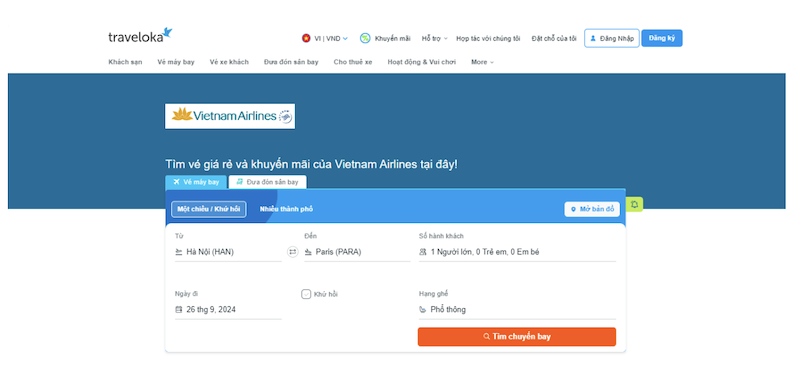Click the Vietnam flag icon
Image resolution: width=800 pixels, height=377 pixels.
pos(306,38)
